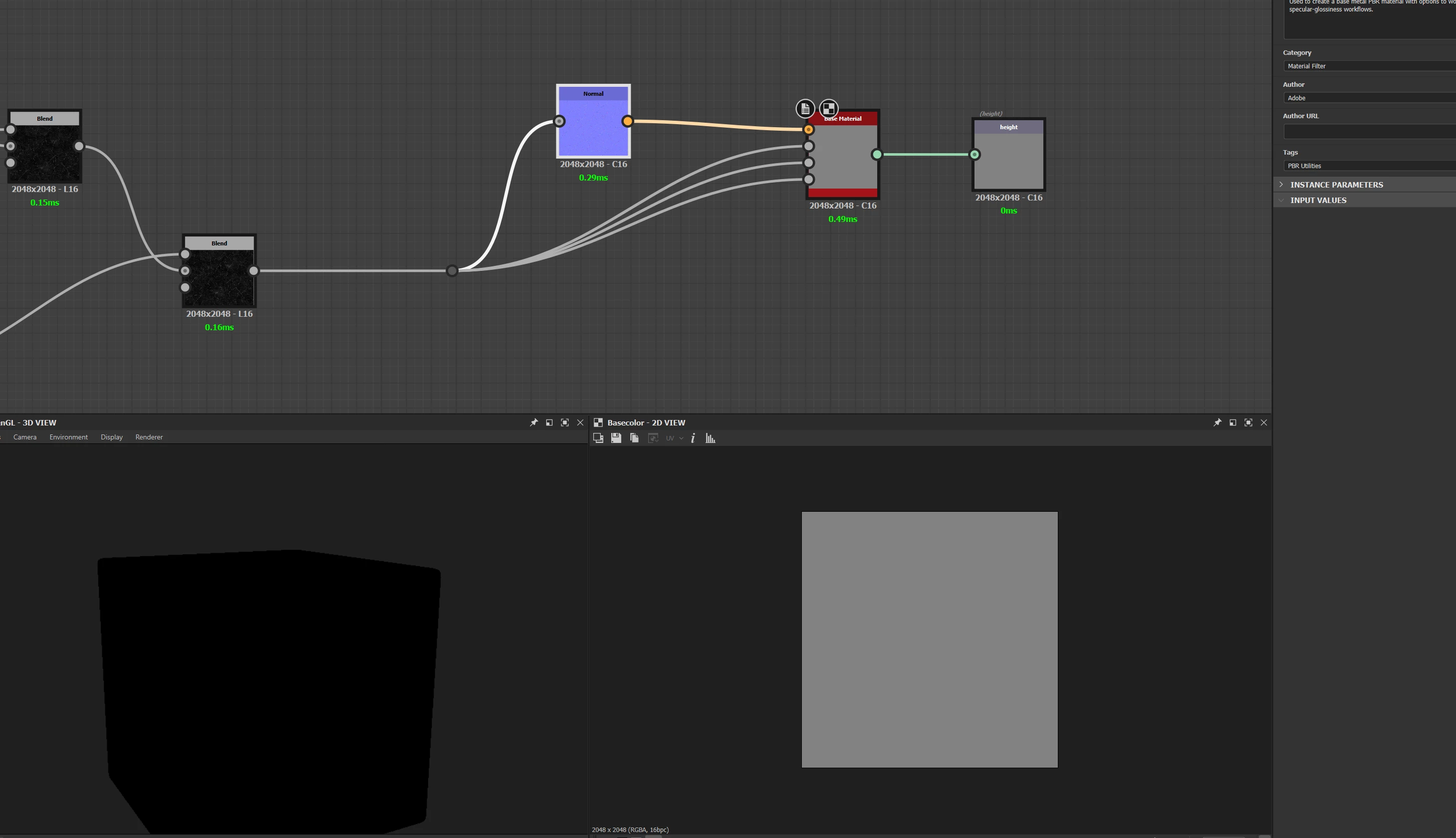Open the Camera menu in 3D view
1456x838 pixels.
coord(25,437)
